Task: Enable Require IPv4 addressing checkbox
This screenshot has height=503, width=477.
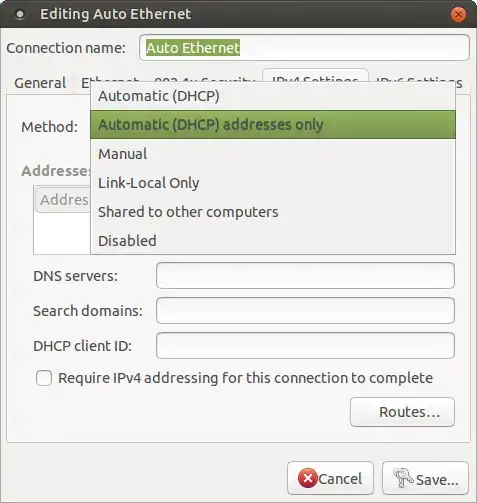Action: point(44,378)
